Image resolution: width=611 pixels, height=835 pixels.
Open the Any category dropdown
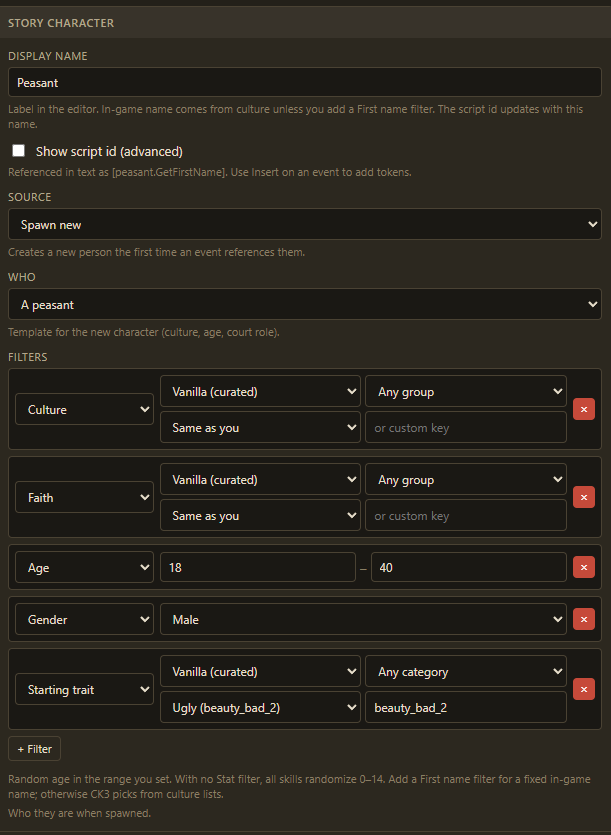tap(466, 672)
